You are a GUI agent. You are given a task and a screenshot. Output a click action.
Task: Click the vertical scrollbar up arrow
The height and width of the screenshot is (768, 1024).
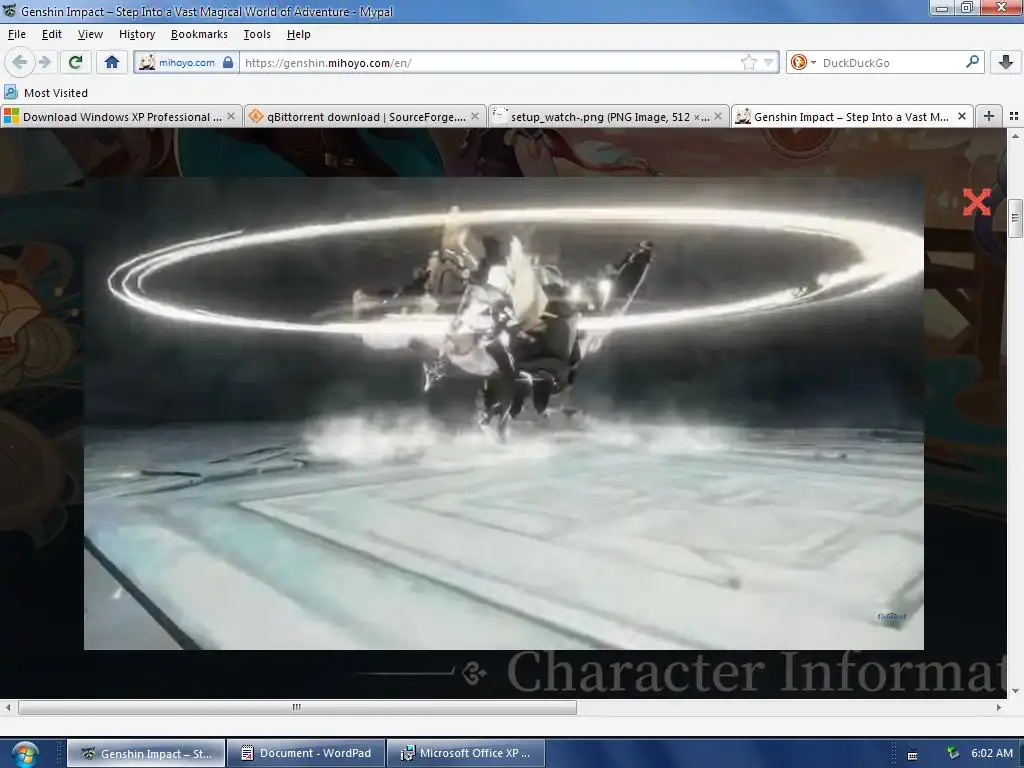click(1015, 136)
